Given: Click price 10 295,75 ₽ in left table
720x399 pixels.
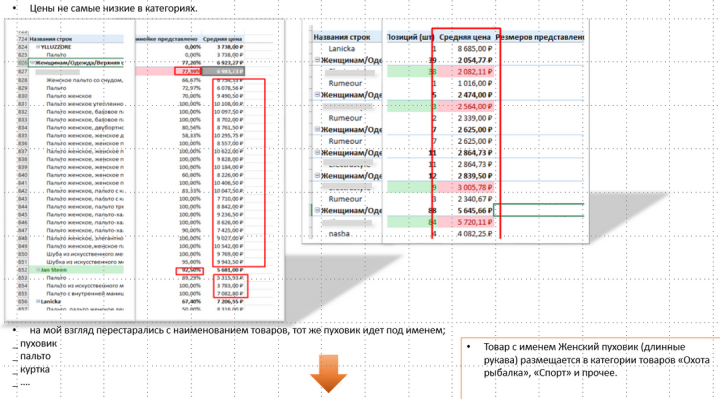Looking at the screenshot, I should pos(229,135).
